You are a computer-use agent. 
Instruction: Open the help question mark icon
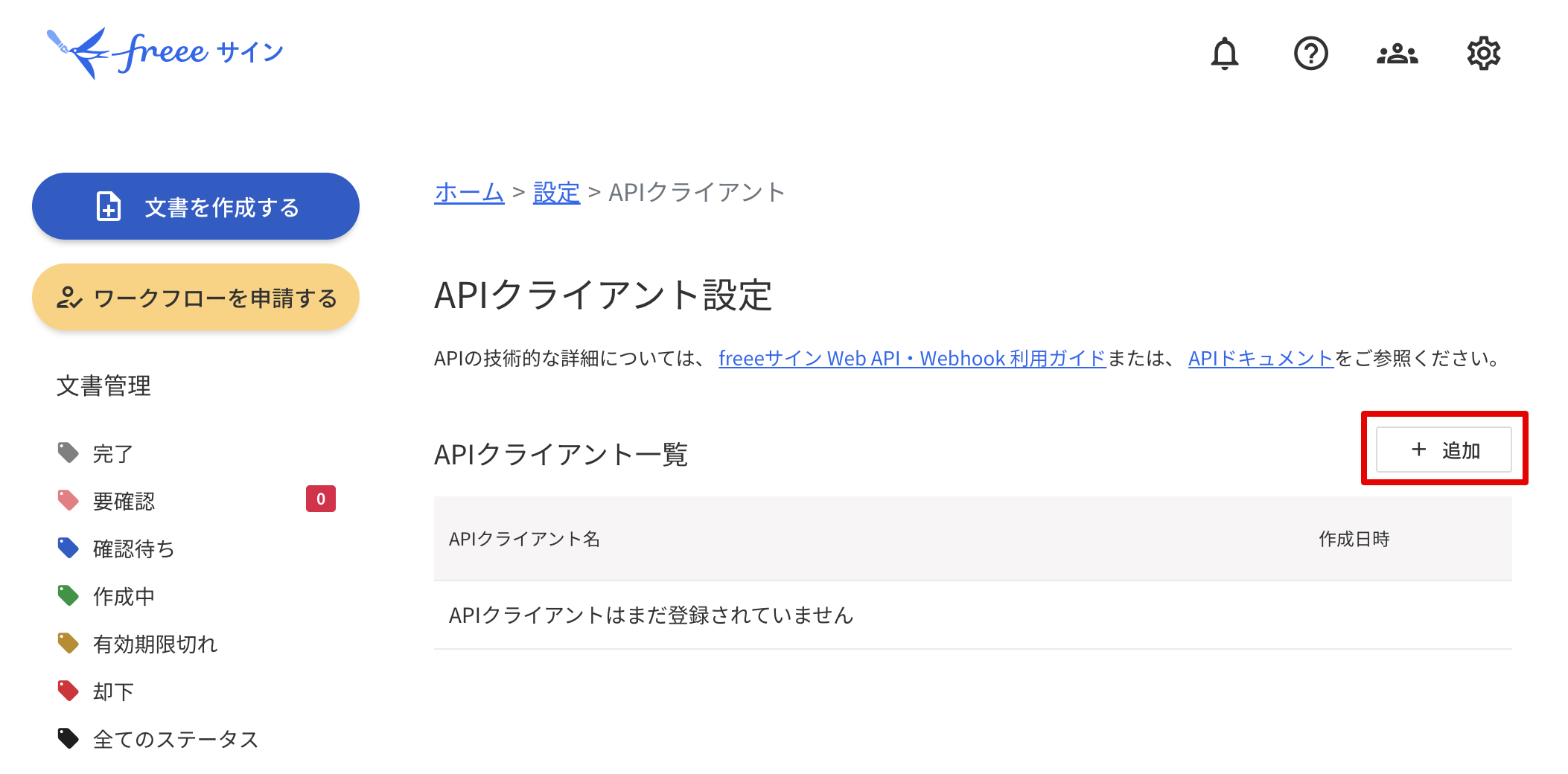1310,54
